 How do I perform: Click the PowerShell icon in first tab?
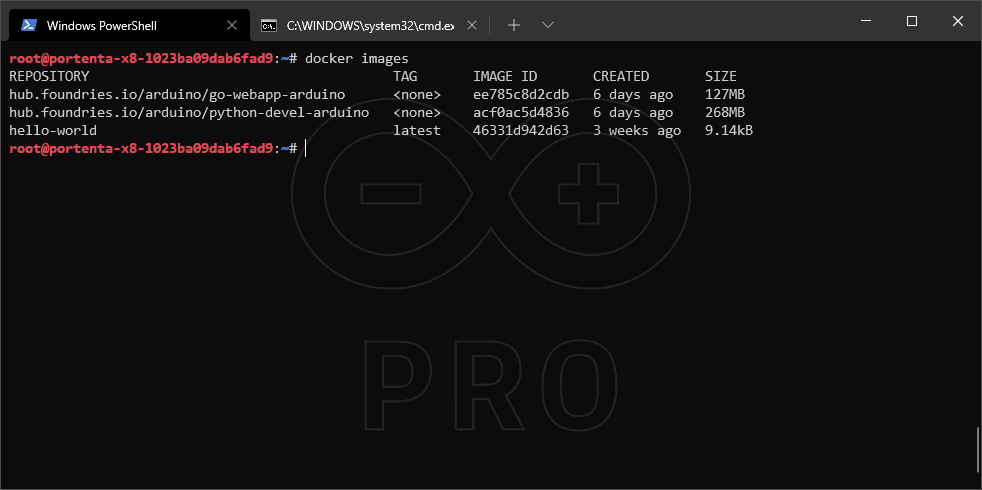coord(29,25)
